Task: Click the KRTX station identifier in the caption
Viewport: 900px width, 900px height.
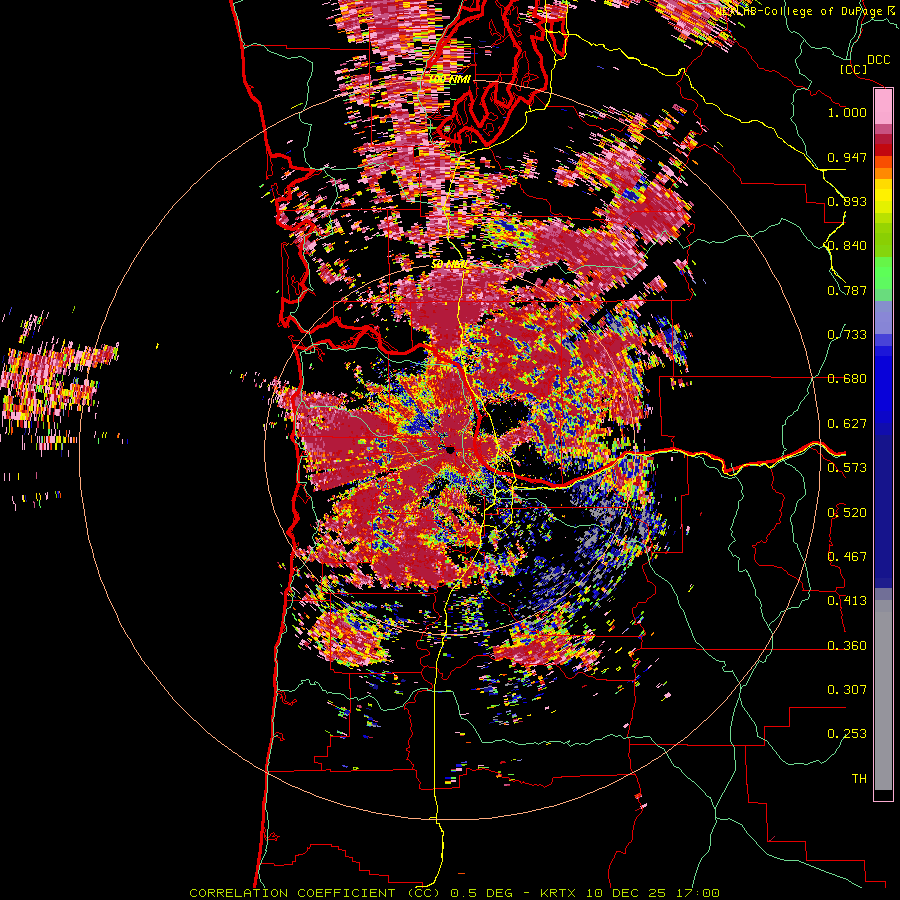Action: [559, 893]
